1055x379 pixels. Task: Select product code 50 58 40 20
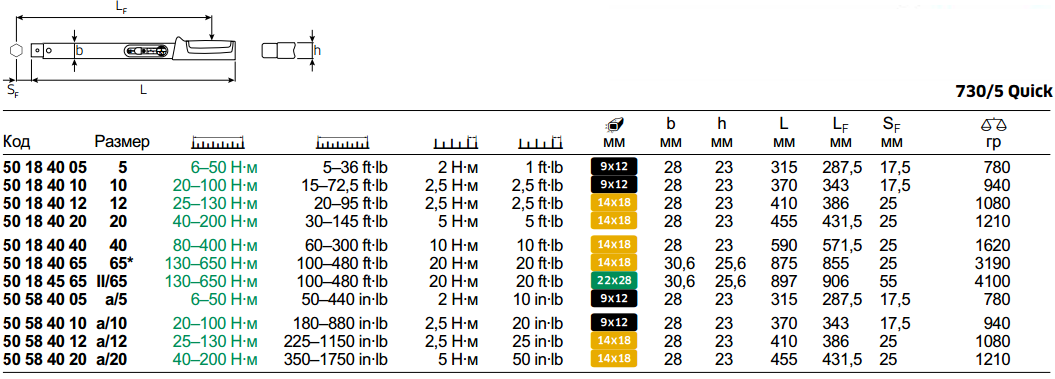coord(45,359)
